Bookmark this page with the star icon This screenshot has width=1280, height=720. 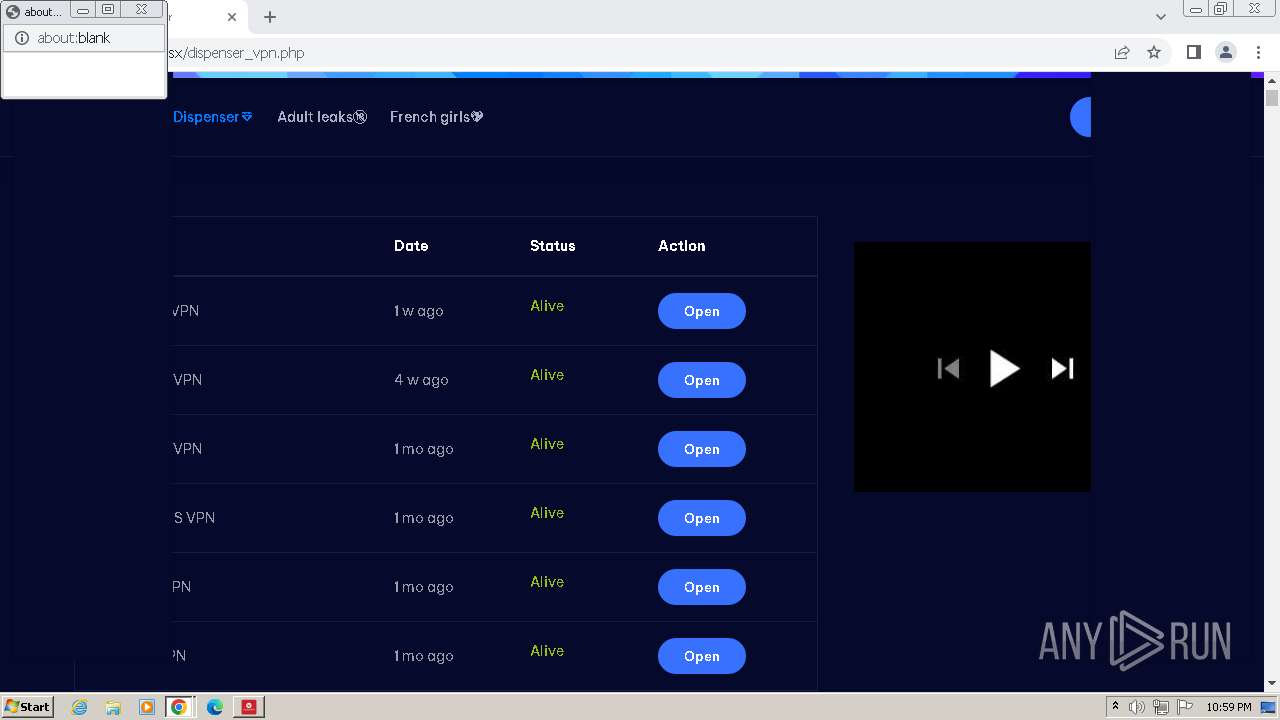1154,53
